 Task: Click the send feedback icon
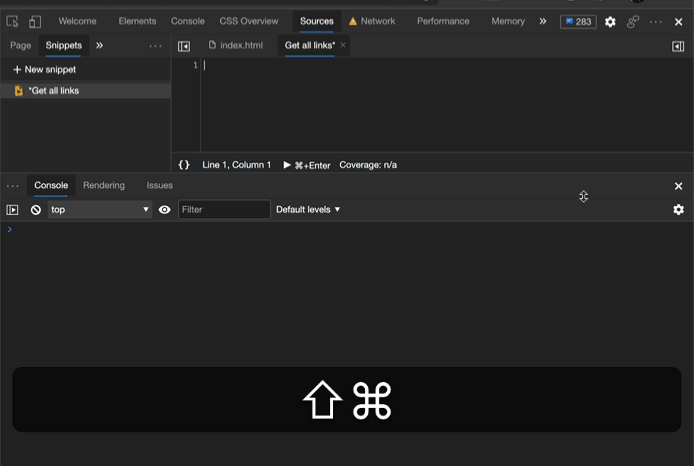633,22
